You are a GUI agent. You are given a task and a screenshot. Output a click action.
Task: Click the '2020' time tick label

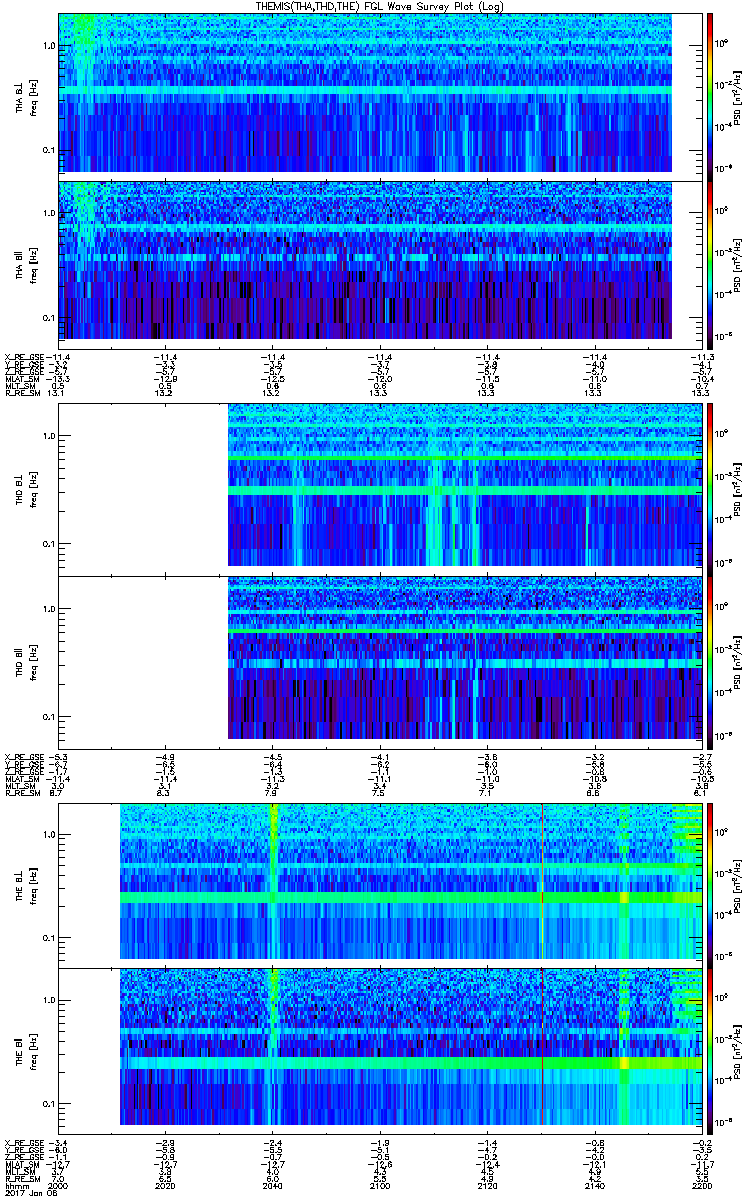pyautogui.click(x=166, y=1186)
